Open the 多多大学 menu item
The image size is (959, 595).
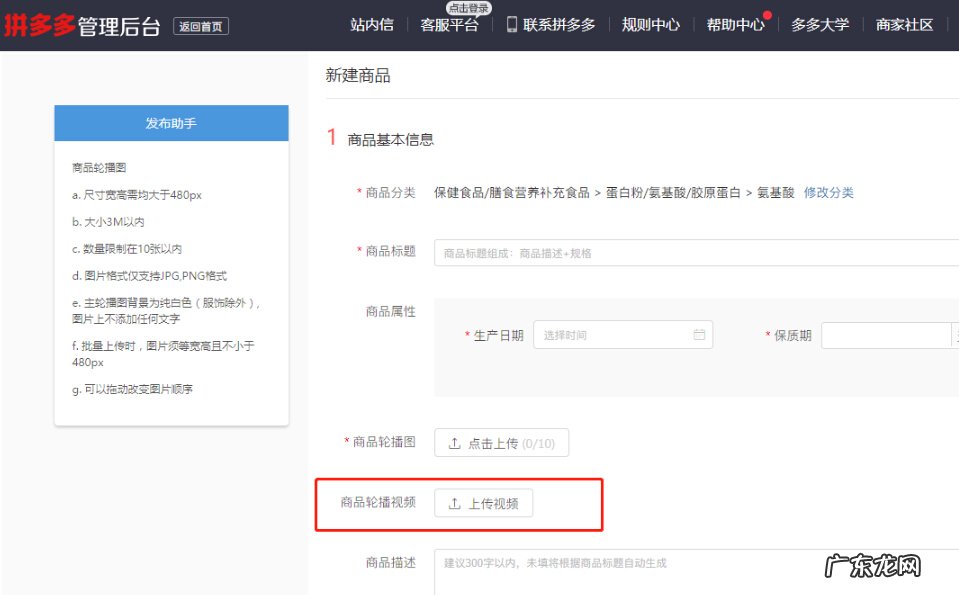click(819, 24)
